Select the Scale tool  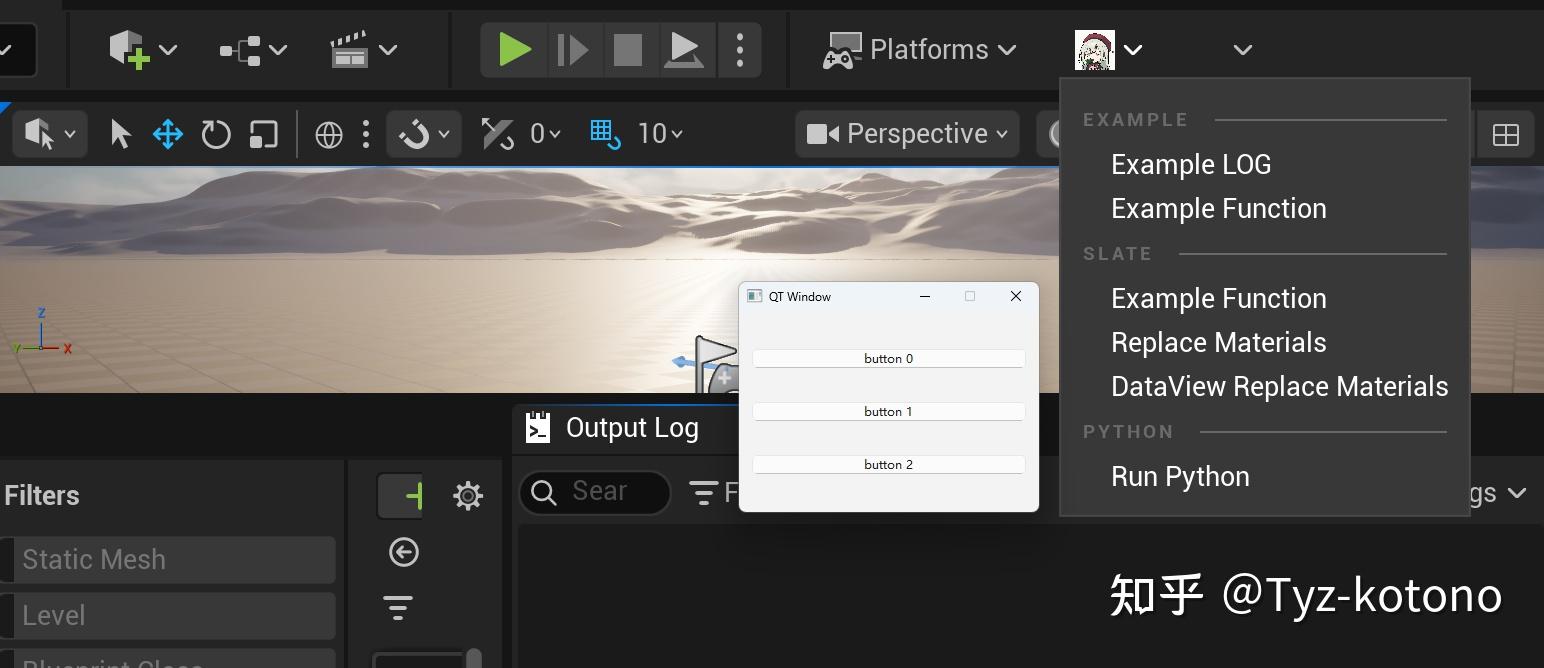pyautogui.click(x=262, y=133)
